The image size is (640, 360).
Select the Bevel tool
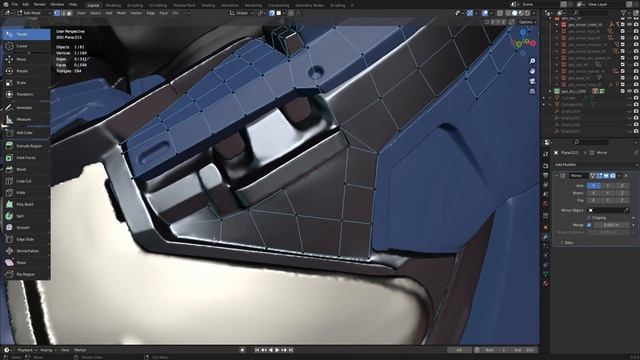pyautogui.click(x=26, y=169)
